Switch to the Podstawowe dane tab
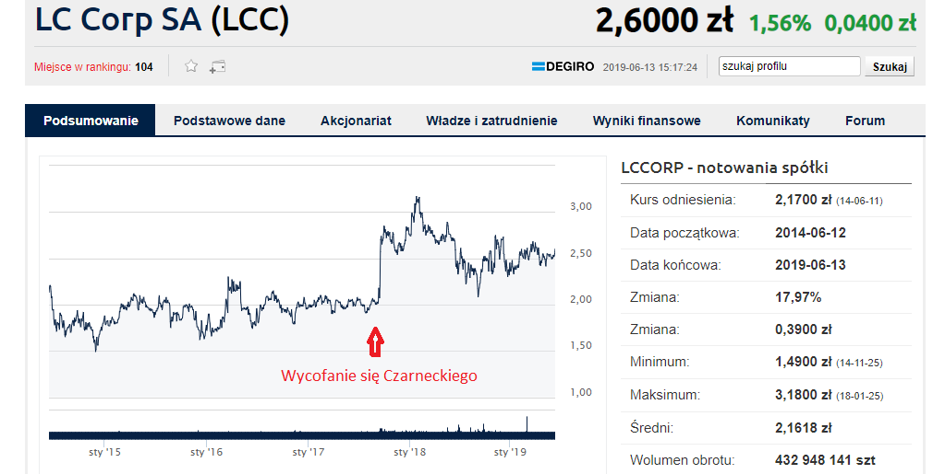This screenshot has width=945, height=474. click(229, 121)
